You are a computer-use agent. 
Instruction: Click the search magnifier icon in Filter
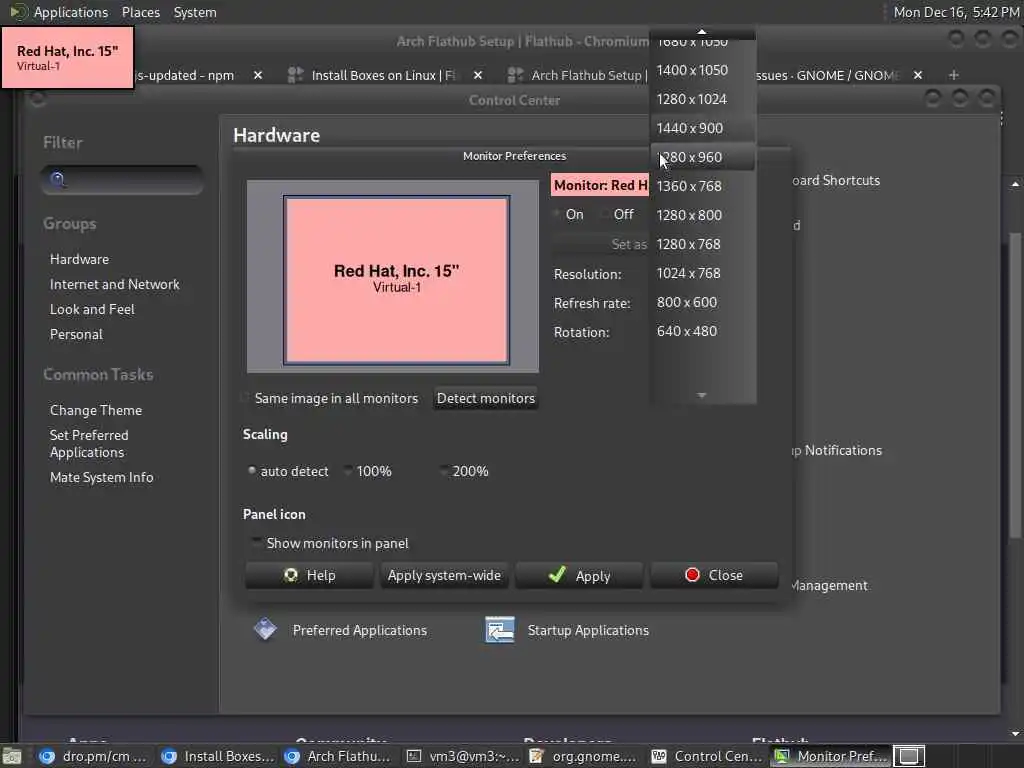point(57,180)
